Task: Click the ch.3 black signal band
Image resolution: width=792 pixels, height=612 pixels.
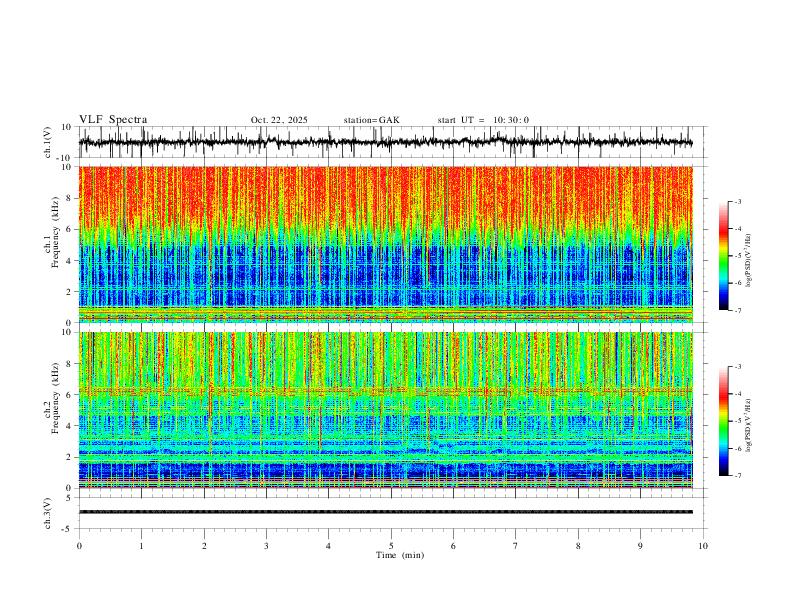Action: coord(385,512)
